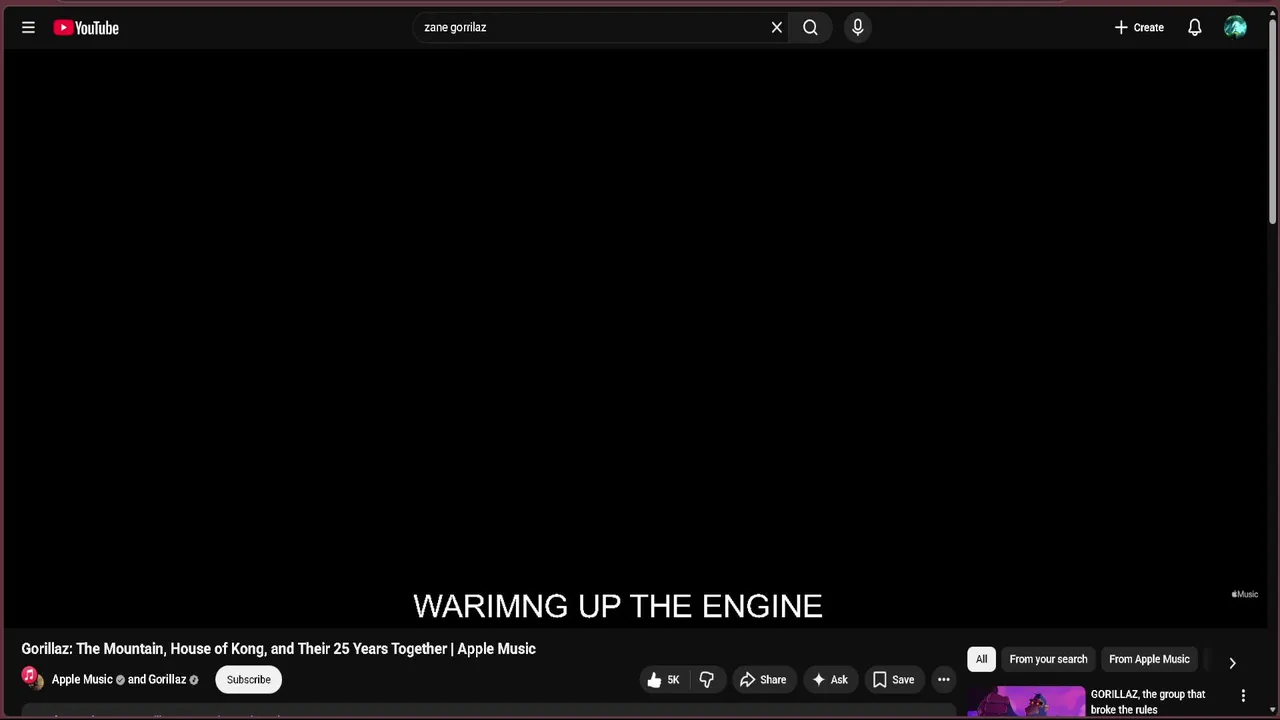Like the video with thumbs up
The height and width of the screenshot is (720, 1280).
coord(664,680)
